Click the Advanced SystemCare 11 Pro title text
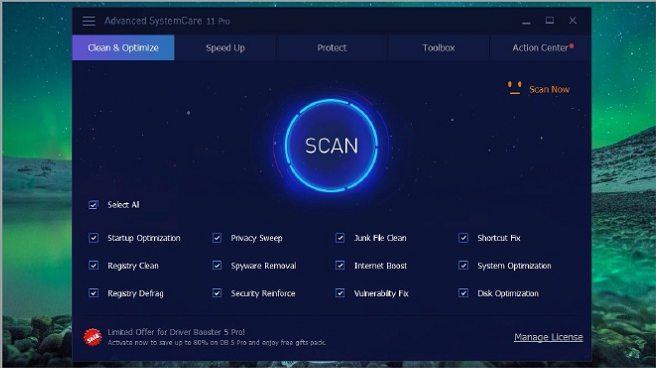Screen dimensions: 656x368 (167, 21)
